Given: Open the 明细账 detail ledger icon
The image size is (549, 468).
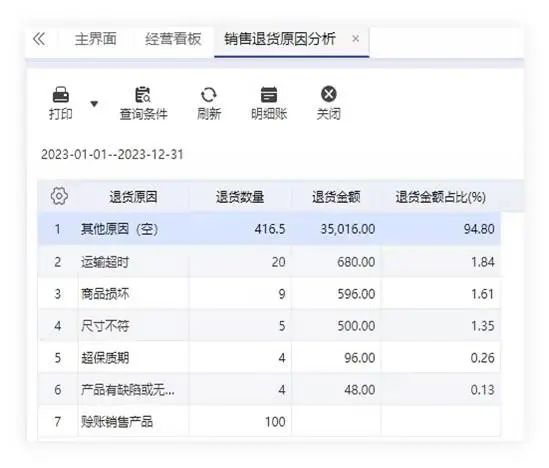Looking at the screenshot, I should pos(269,95).
